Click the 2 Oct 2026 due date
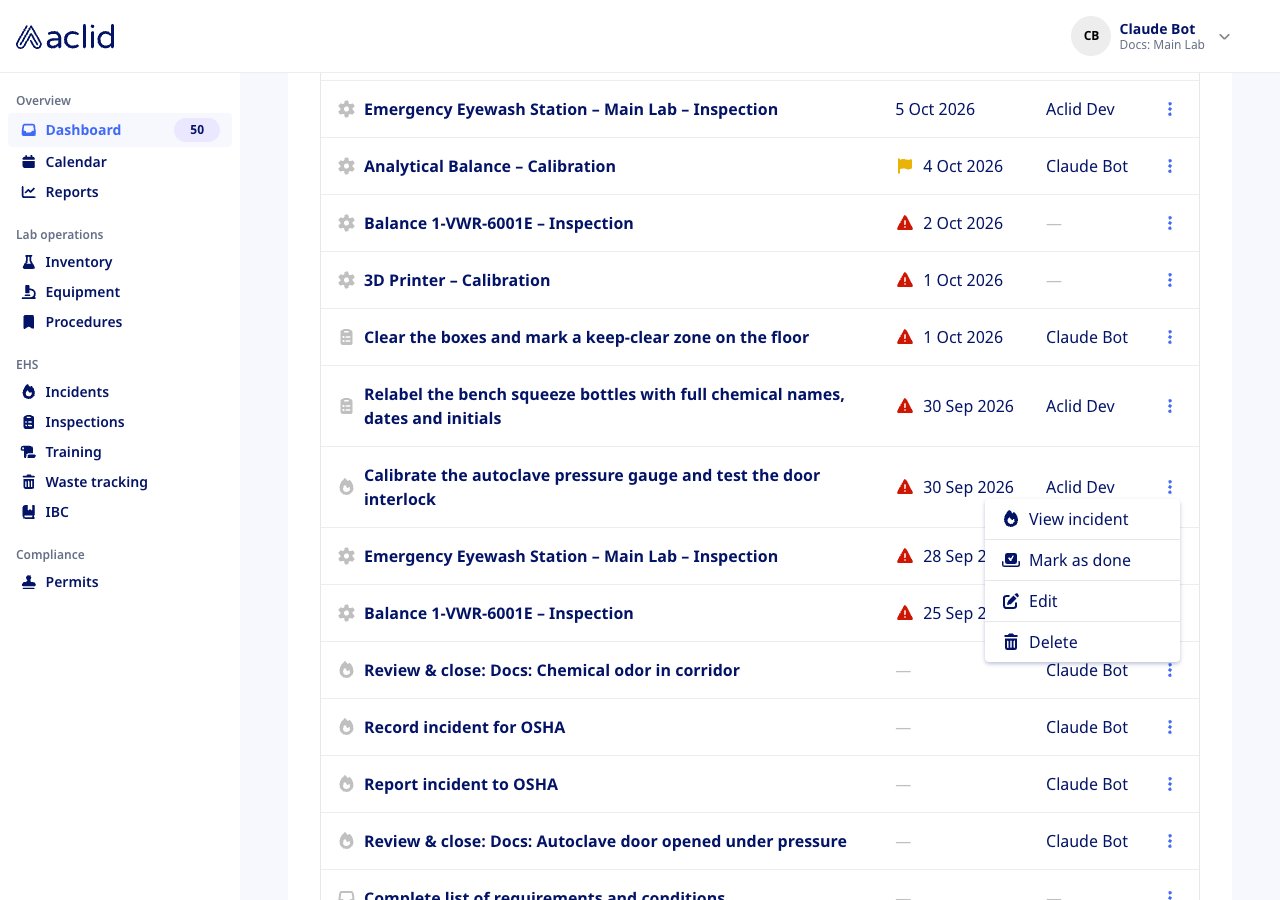This screenshot has height=900, width=1280. coord(963,223)
